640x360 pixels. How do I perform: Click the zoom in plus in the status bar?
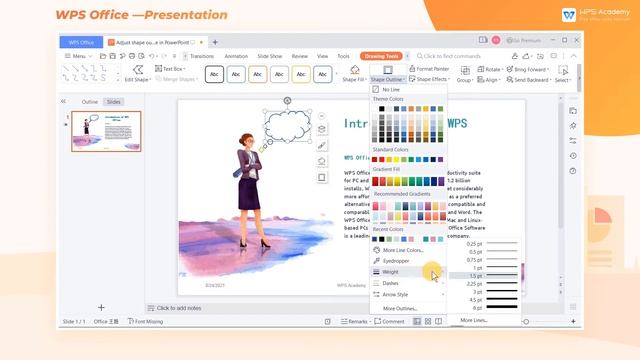pos(573,322)
